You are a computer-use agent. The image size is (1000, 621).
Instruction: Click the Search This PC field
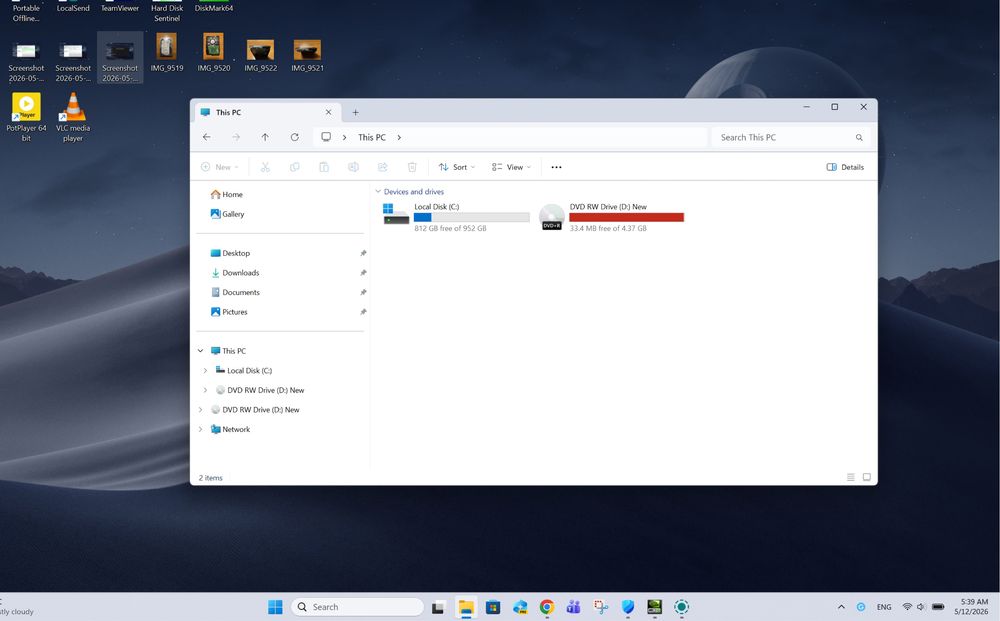pyautogui.click(x=790, y=137)
